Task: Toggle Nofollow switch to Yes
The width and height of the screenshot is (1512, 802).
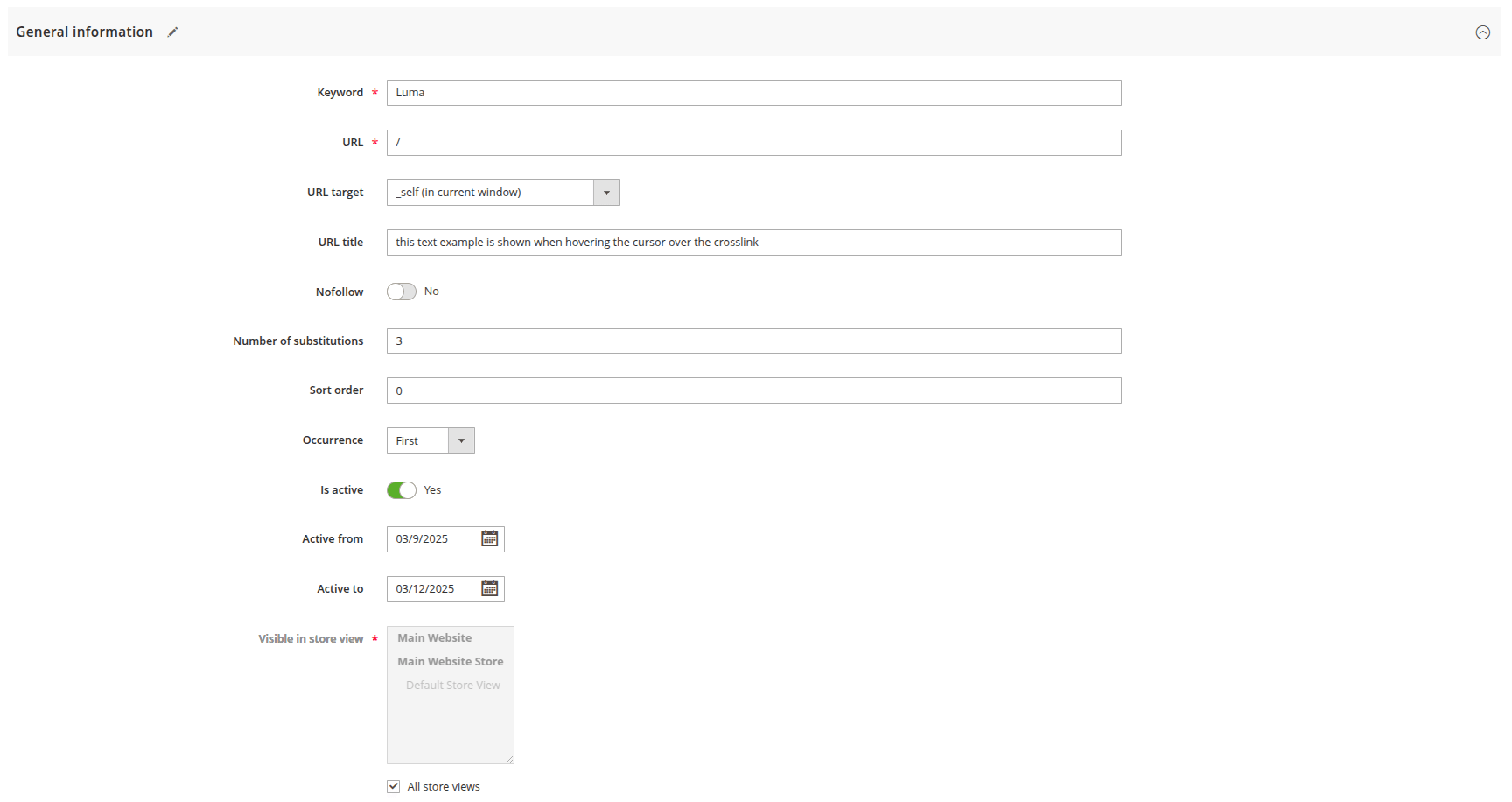Action: point(401,291)
